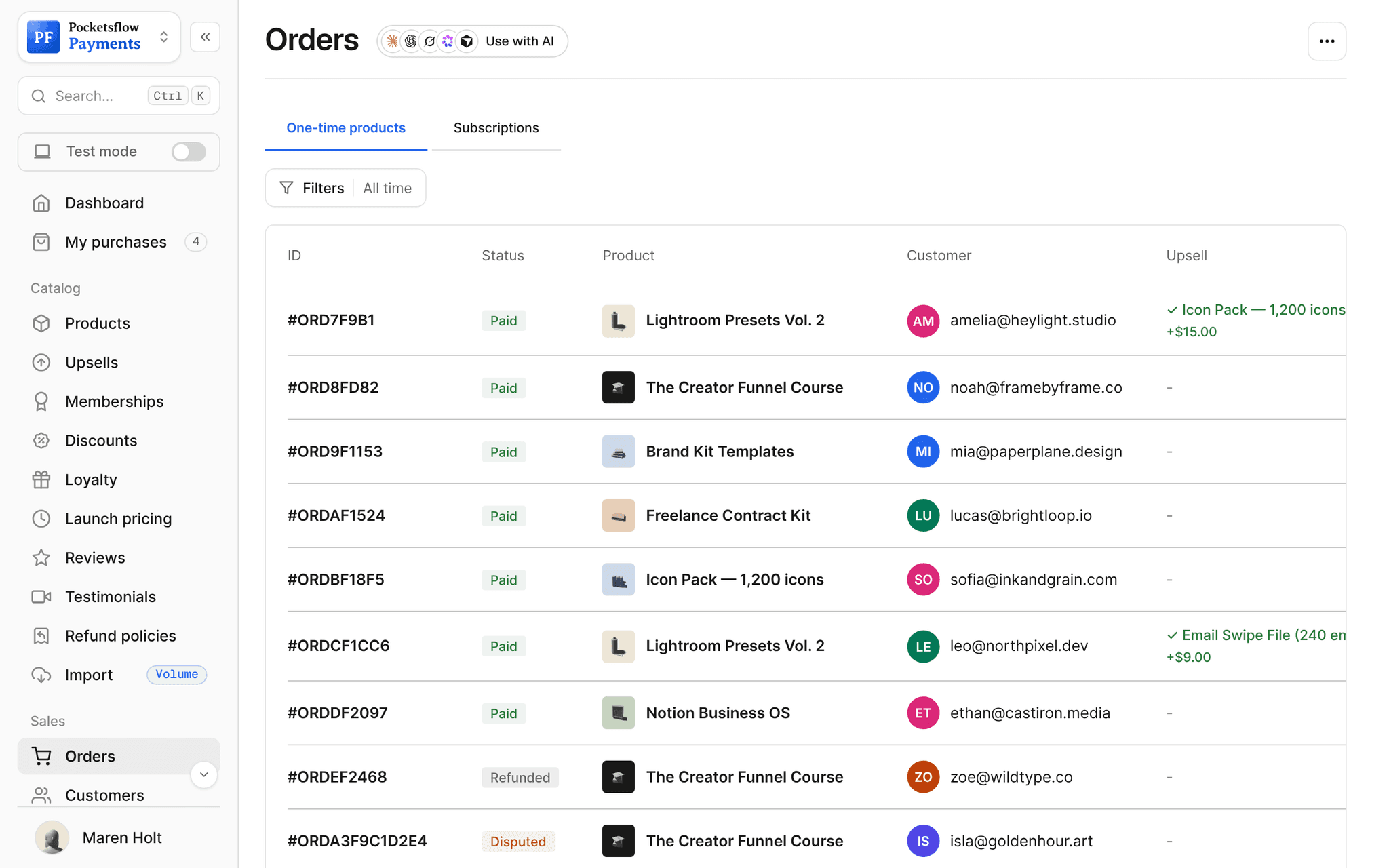Click the Reviews star icon
This screenshot has height=868, width=1389.
pos(41,557)
